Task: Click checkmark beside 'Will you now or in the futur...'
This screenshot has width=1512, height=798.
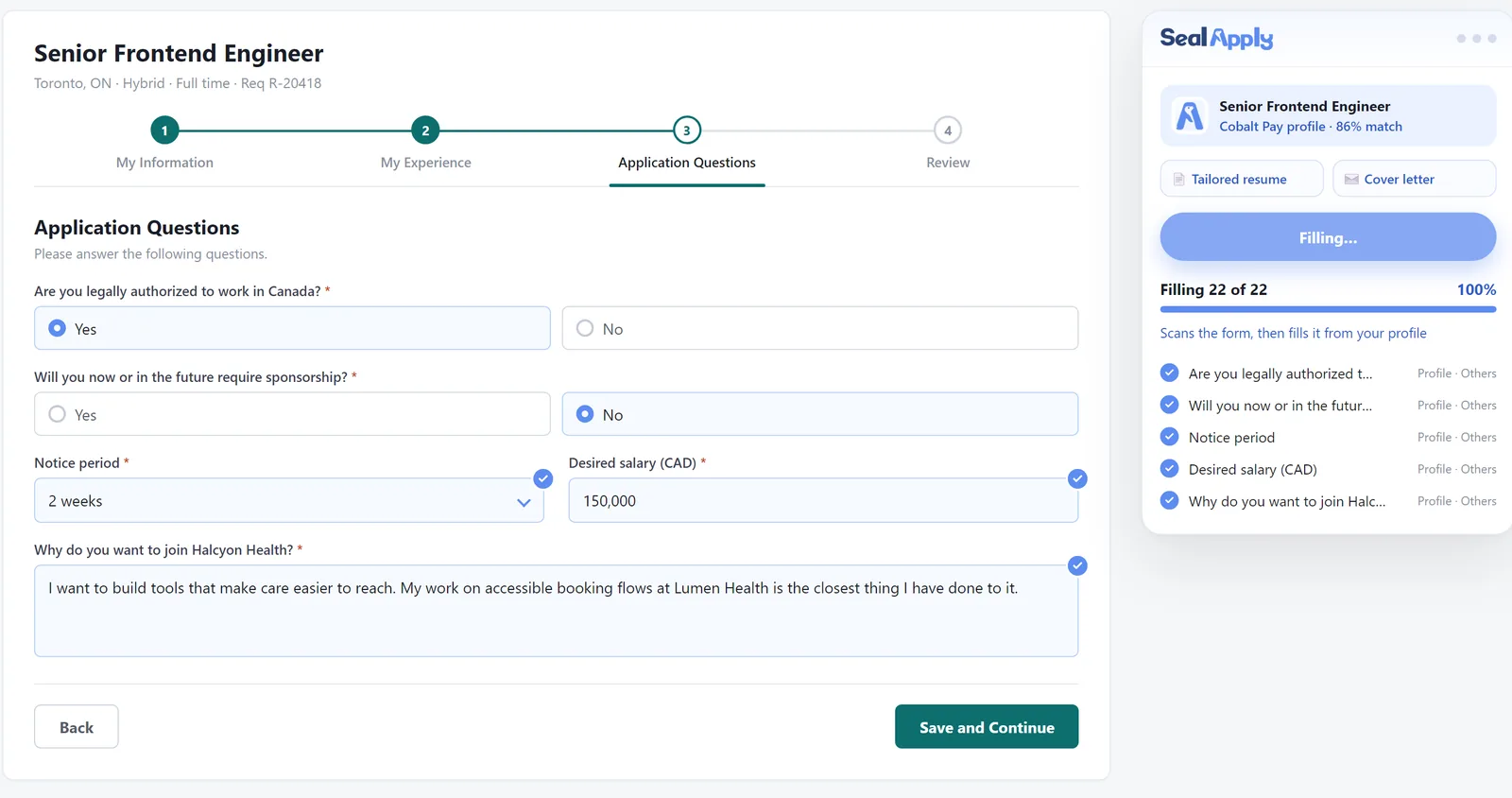Action: pyautogui.click(x=1169, y=405)
